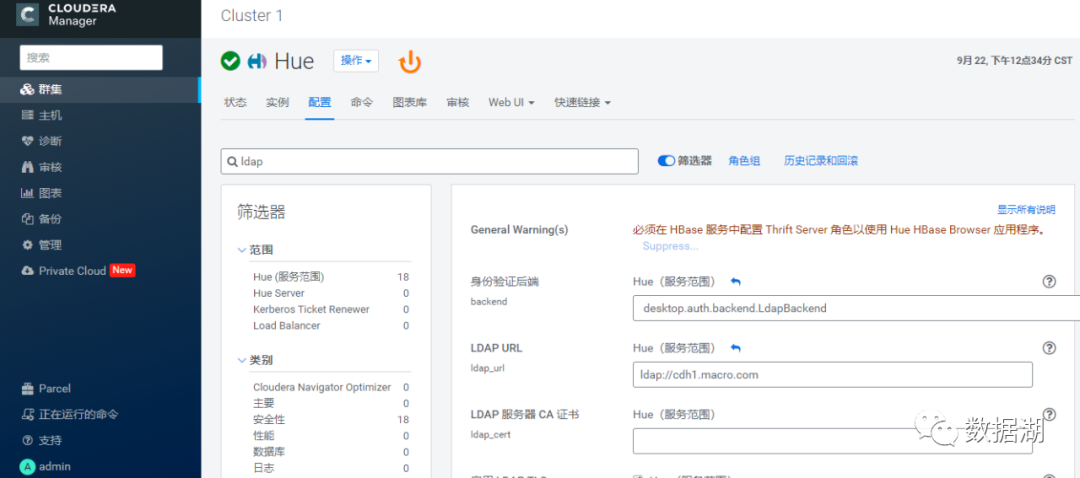Image resolution: width=1080 pixels, height=478 pixels.
Task: Filter by 日志 logs category
Action: tap(264, 468)
